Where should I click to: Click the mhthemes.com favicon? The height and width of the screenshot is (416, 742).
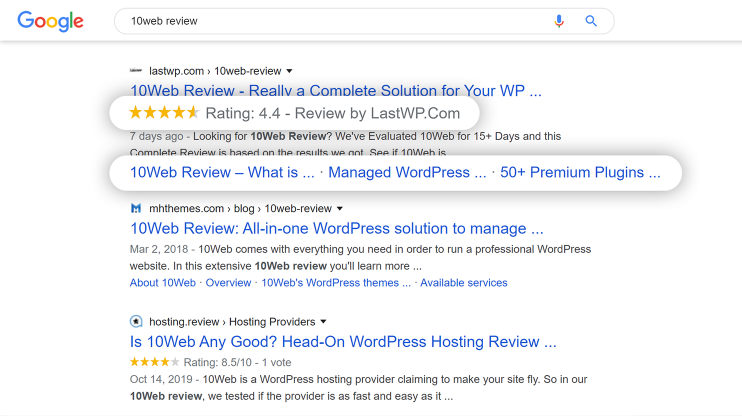pyautogui.click(x=136, y=208)
